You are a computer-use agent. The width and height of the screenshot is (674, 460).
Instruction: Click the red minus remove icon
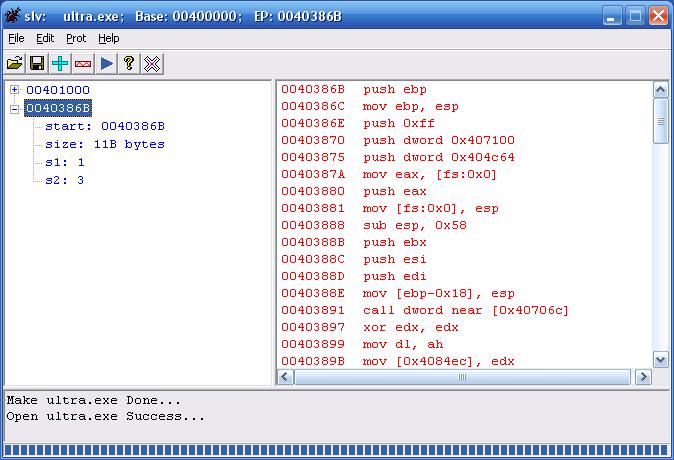point(83,64)
